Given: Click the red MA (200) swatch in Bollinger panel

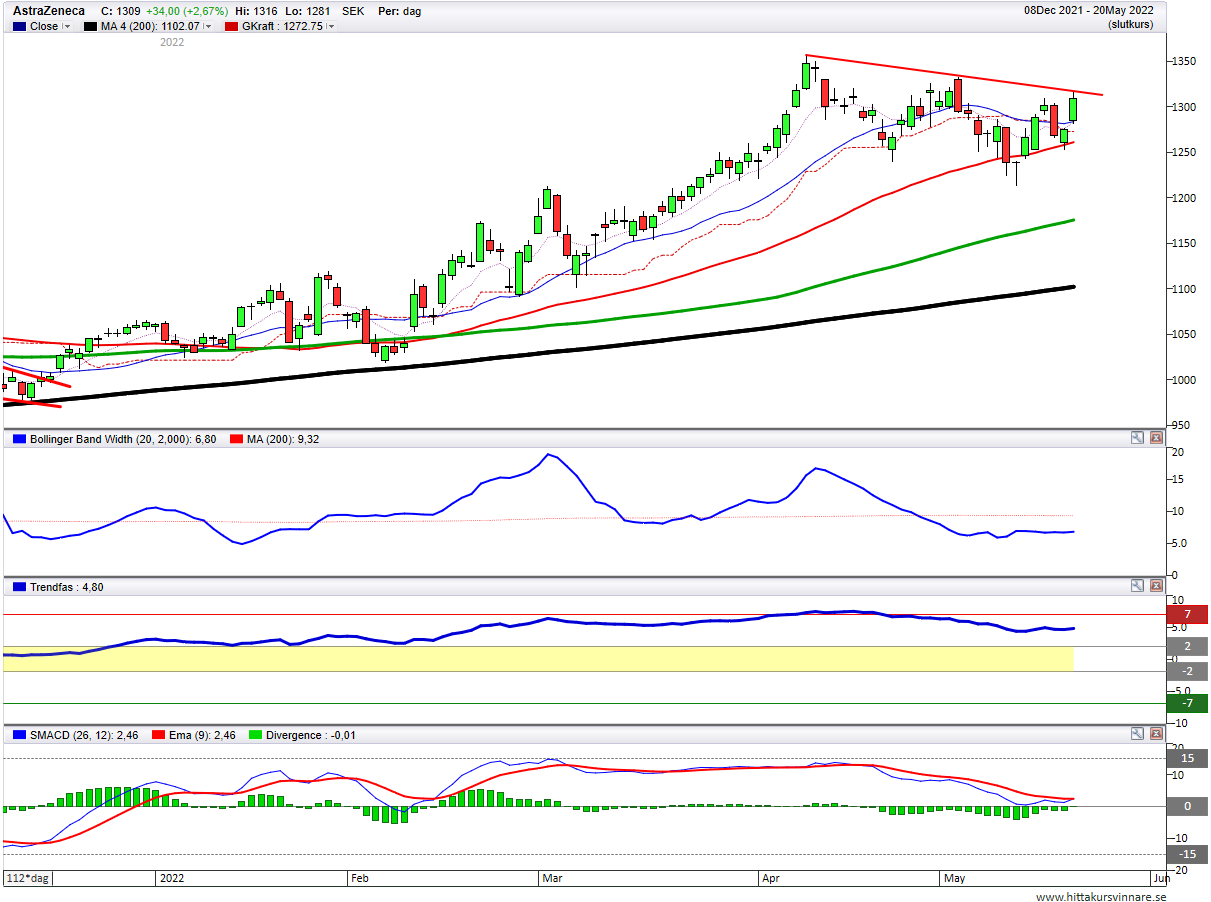Looking at the screenshot, I should click(x=236, y=439).
